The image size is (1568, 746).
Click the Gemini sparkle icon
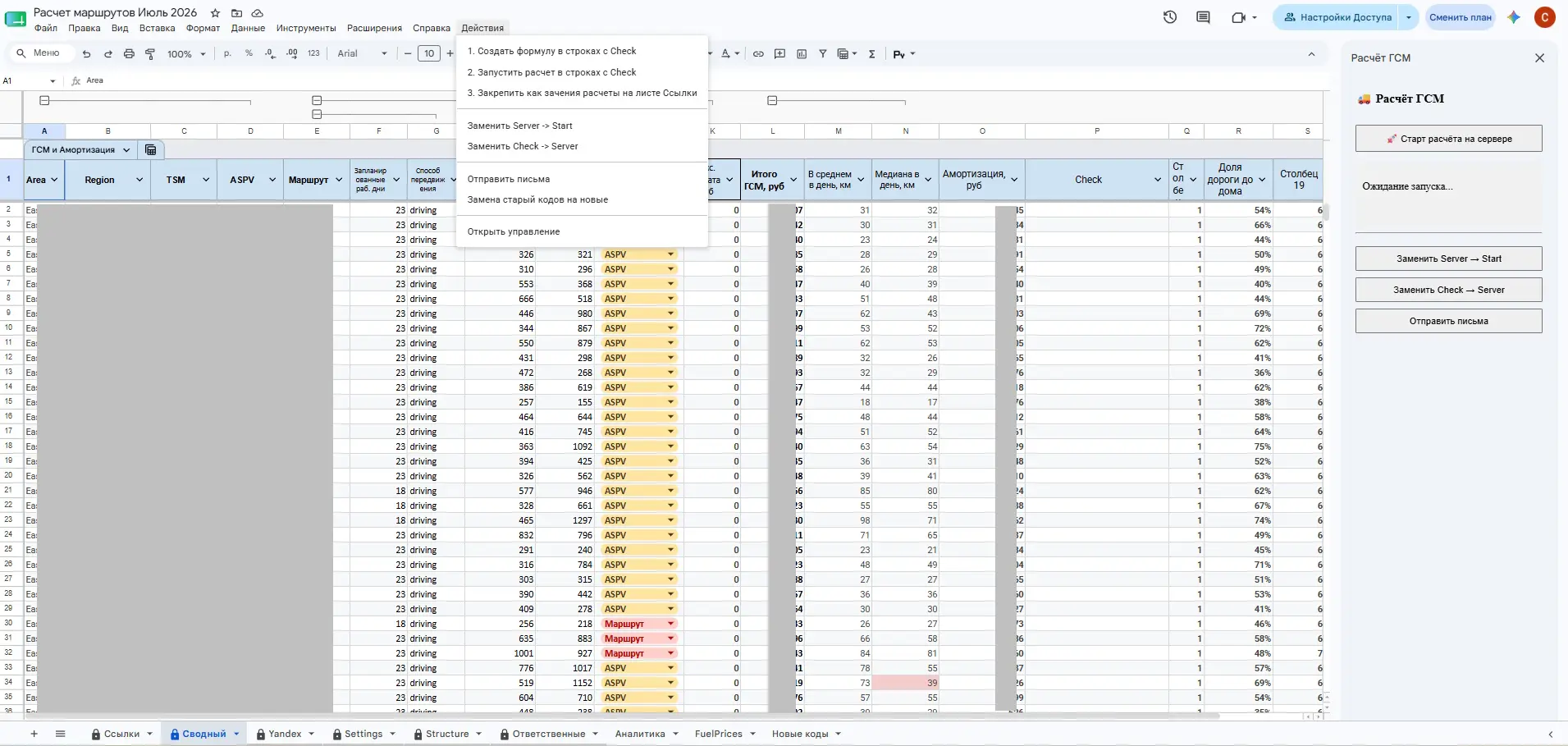[1514, 17]
